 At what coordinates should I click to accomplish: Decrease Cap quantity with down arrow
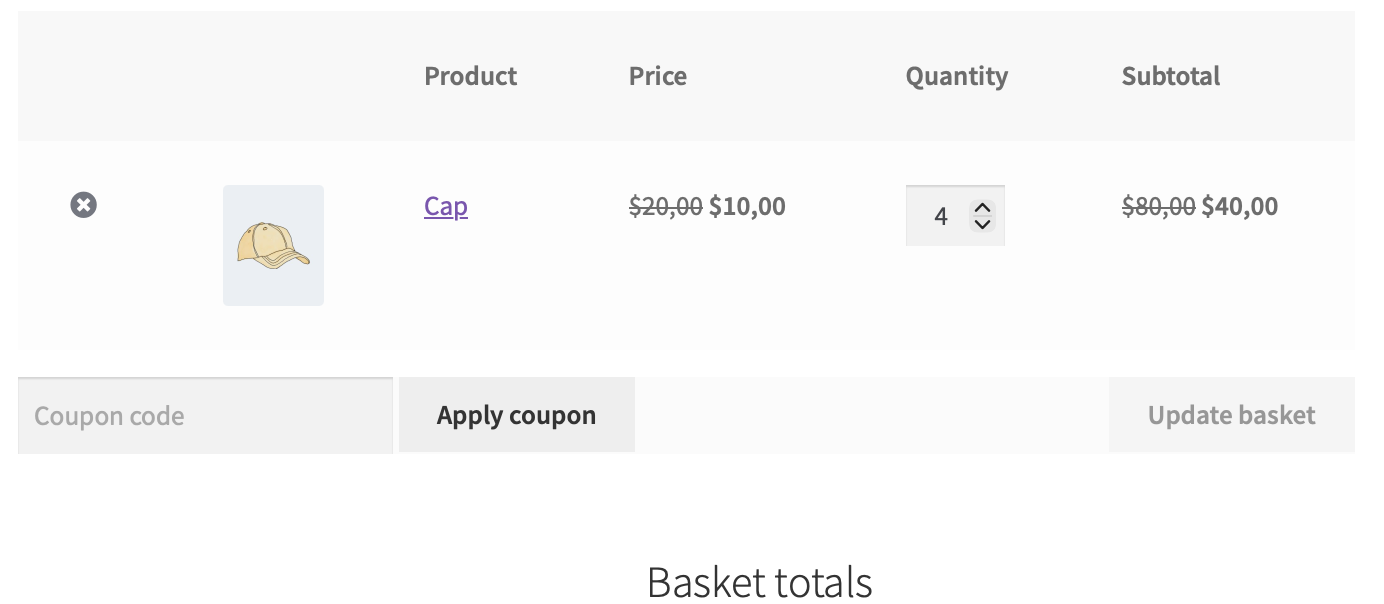pyautogui.click(x=982, y=224)
